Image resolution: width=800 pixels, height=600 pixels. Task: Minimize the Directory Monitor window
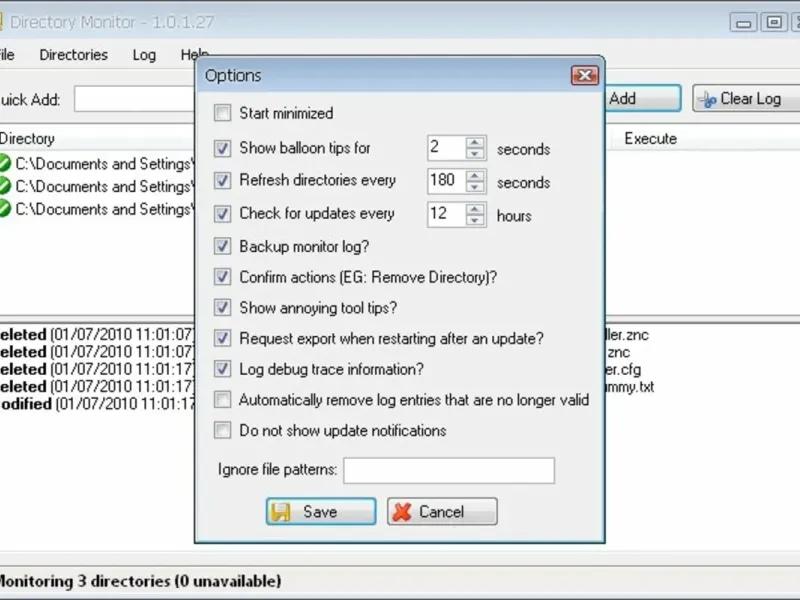click(x=743, y=22)
